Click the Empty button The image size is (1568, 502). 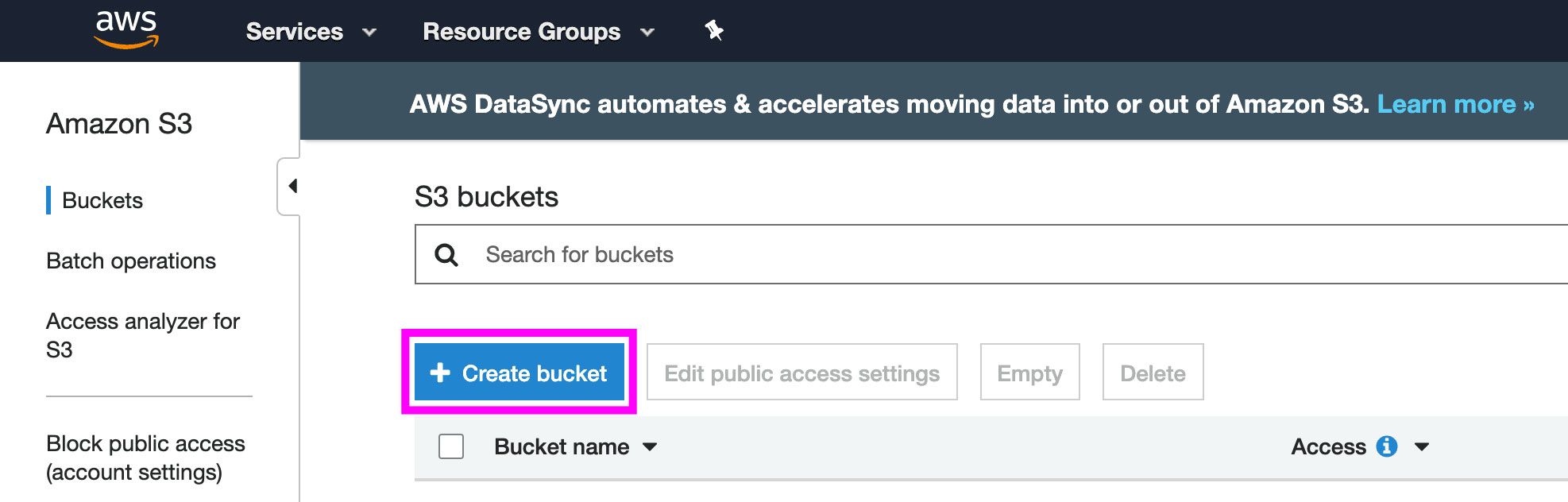pyautogui.click(x=1029, y=372)
